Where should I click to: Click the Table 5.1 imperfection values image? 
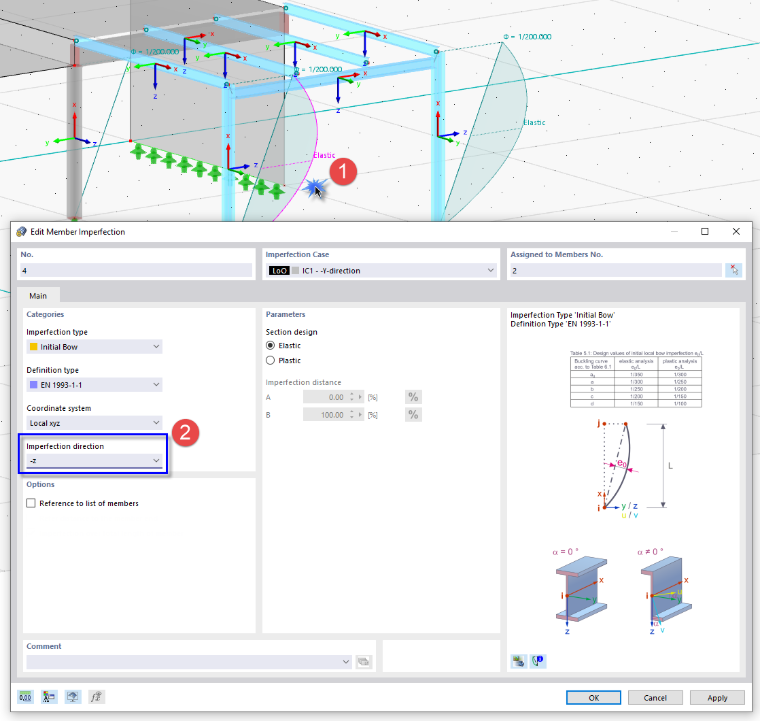click(x=636, y=379)
